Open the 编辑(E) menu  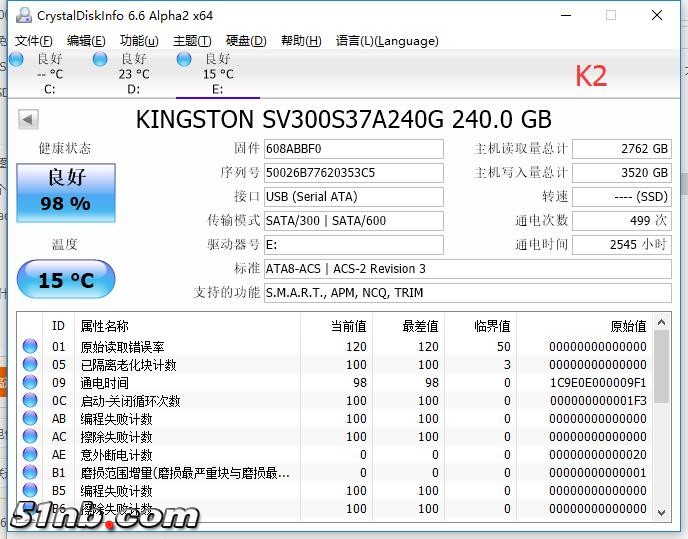(x=86, y=41)
